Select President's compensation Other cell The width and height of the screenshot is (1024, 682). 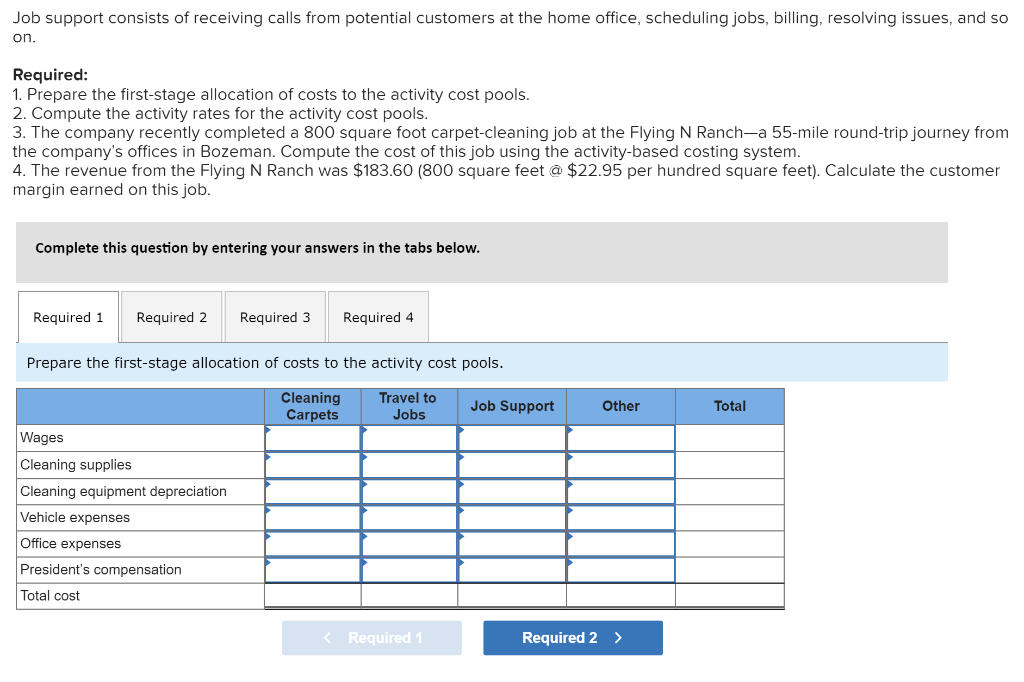pos(621,570)
